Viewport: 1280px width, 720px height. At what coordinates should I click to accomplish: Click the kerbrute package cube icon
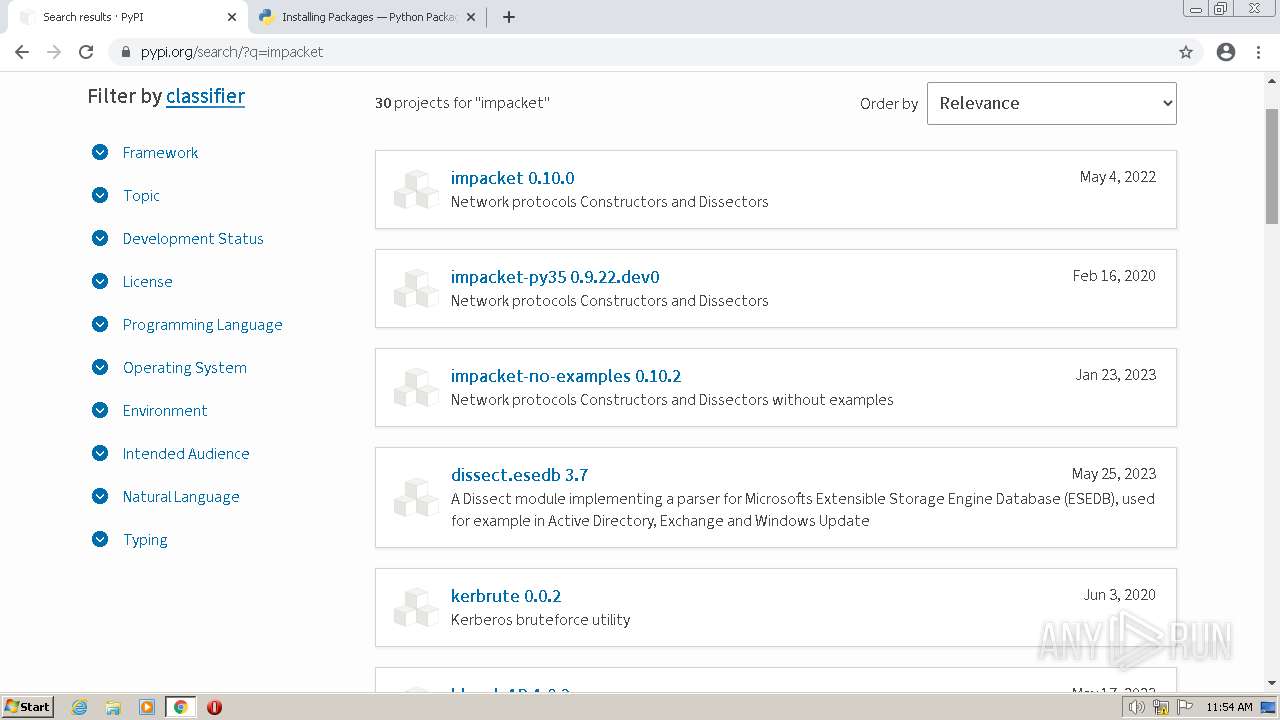click(415, 607)
